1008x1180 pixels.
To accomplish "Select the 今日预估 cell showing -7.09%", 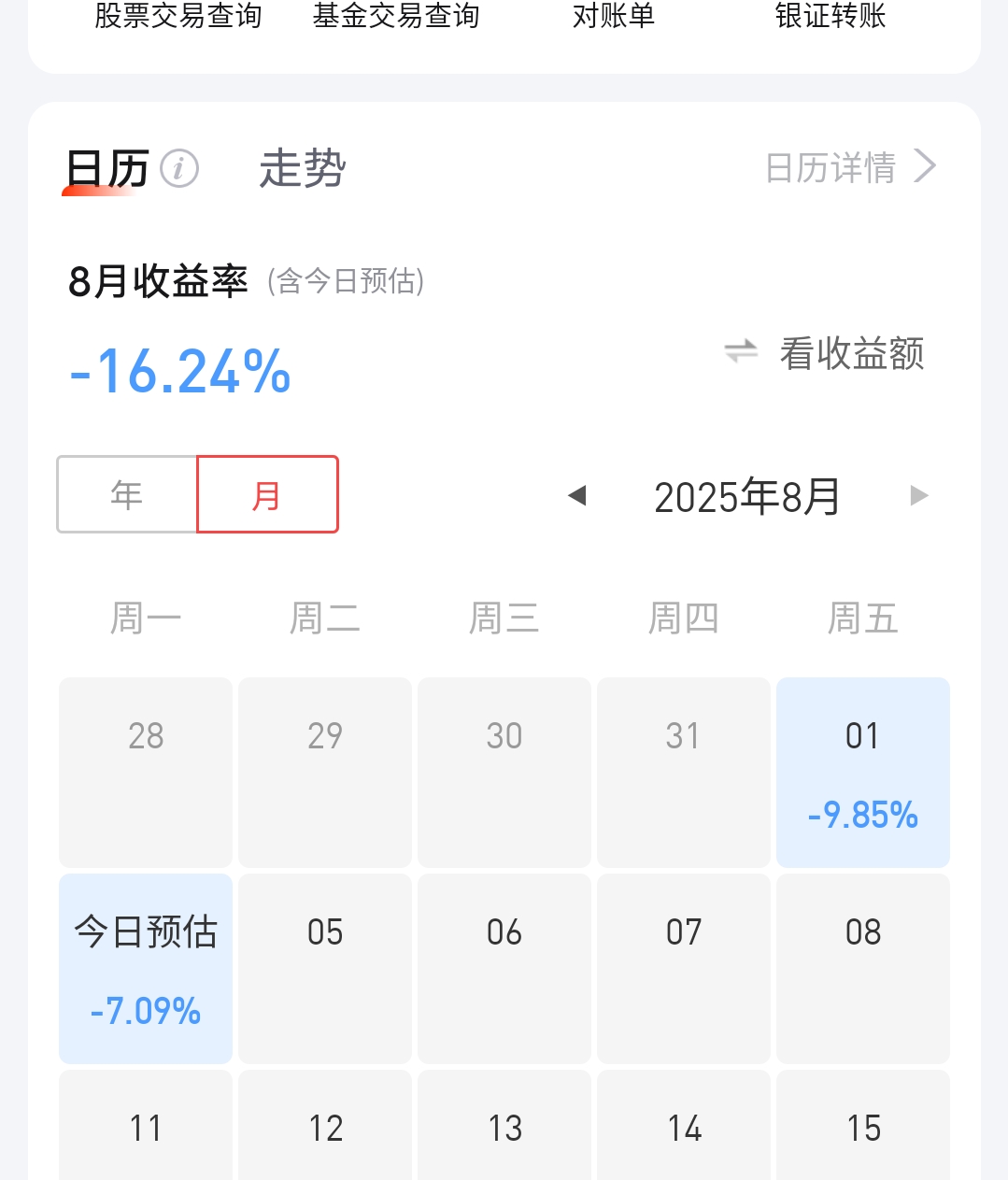I will pyautogui.click(x=146, y=969).
